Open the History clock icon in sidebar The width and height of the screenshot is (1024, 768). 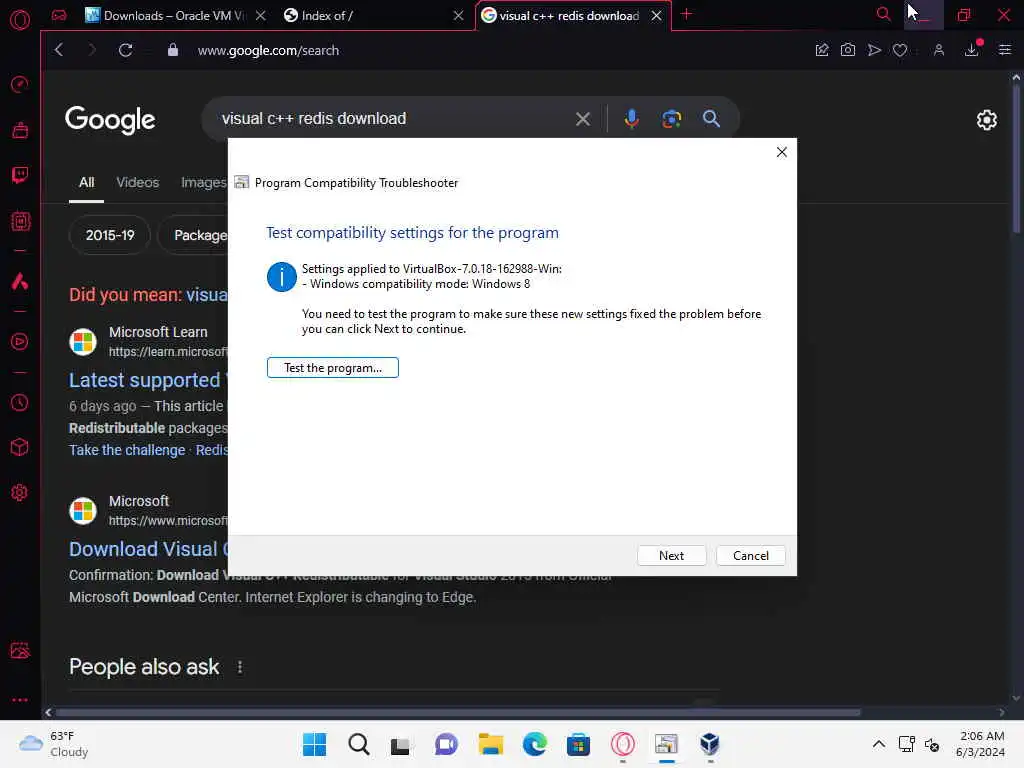click(x=20, y=402)
